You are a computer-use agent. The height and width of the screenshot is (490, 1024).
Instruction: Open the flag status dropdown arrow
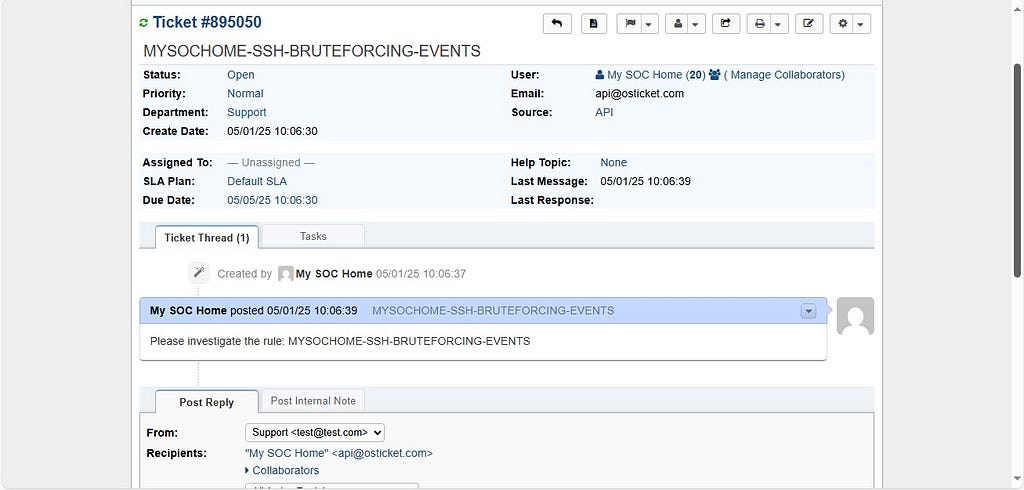tap(649, 24)
